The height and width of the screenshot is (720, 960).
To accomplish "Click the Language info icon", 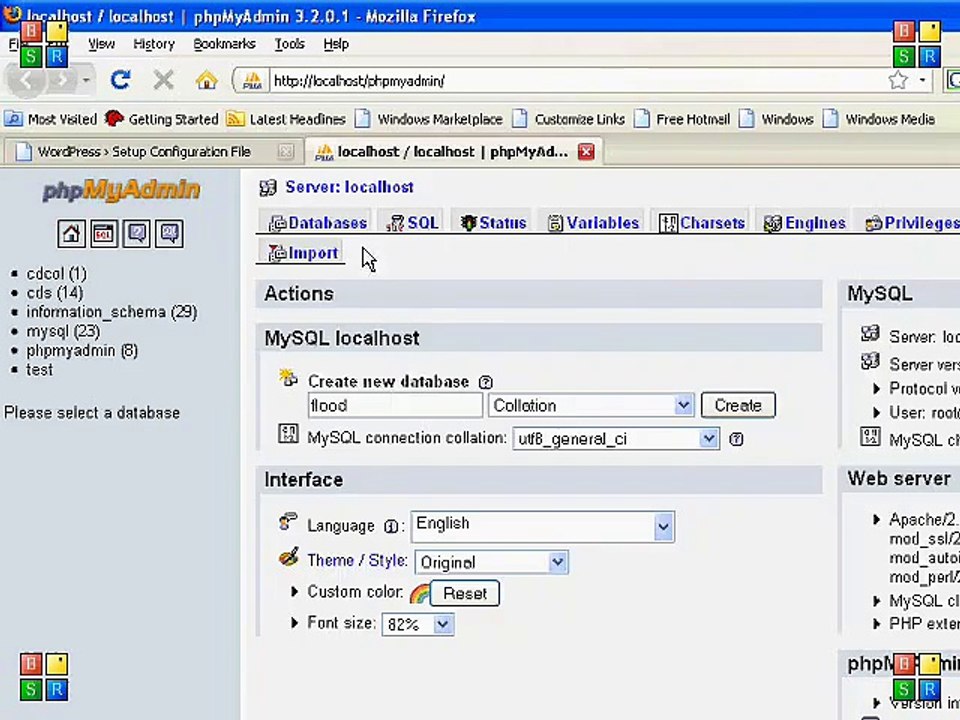I will click(390, 527).
